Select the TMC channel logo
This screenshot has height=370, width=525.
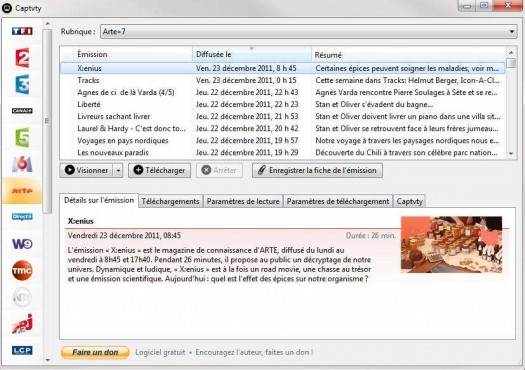(x=22, y=270)
